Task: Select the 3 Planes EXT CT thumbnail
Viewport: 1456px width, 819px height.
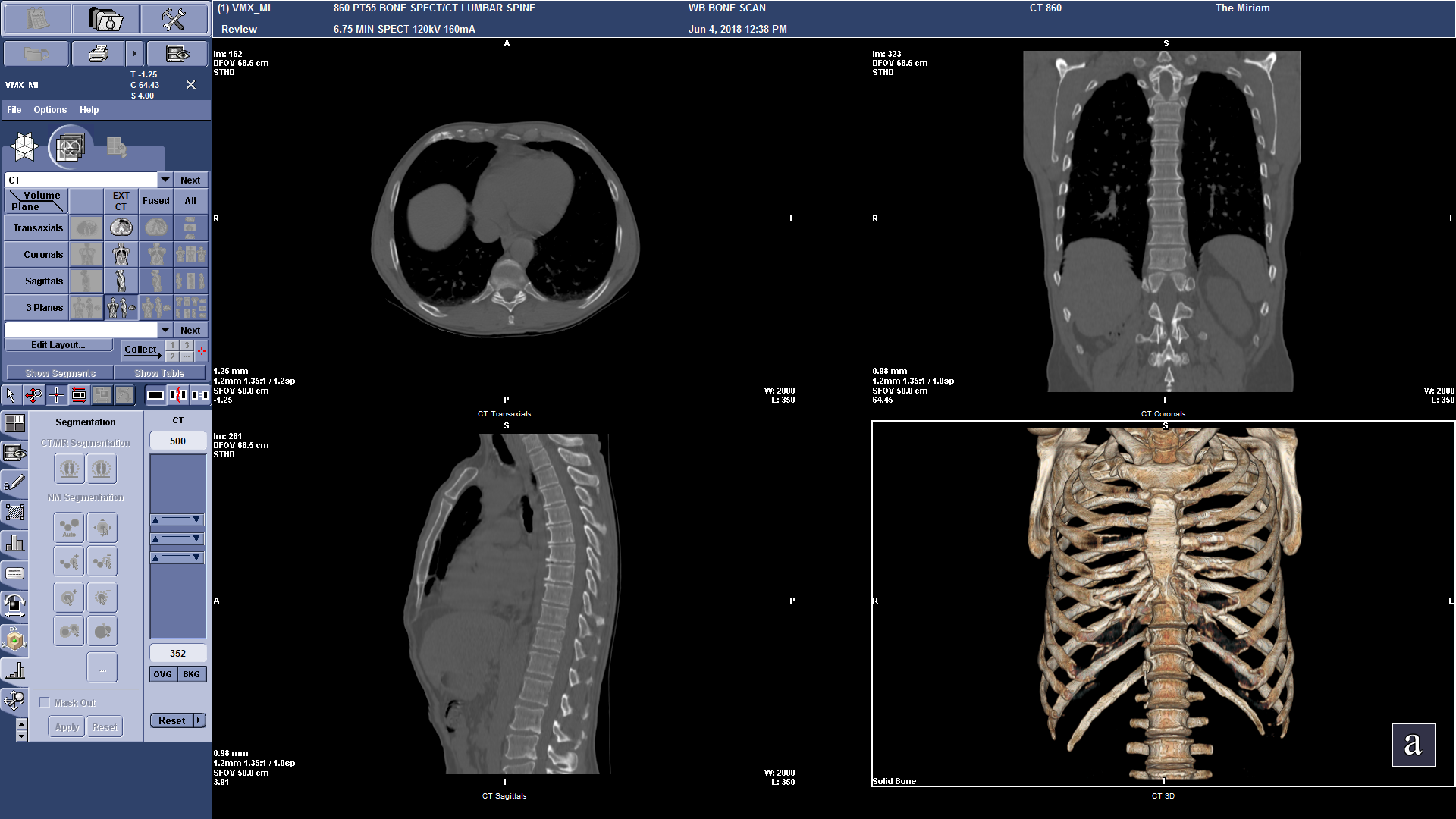Action: tap(121, 307)
